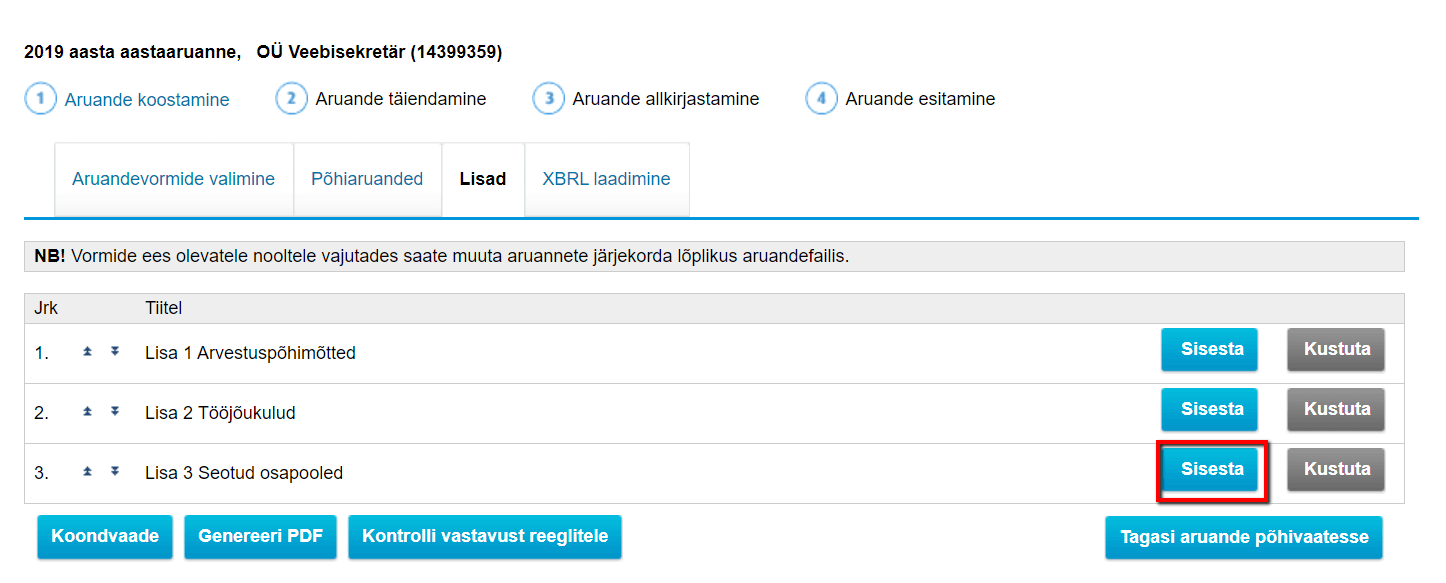Open Koondvaade summary view
The height and width of the screenshot is (583, 1446).
105,537
